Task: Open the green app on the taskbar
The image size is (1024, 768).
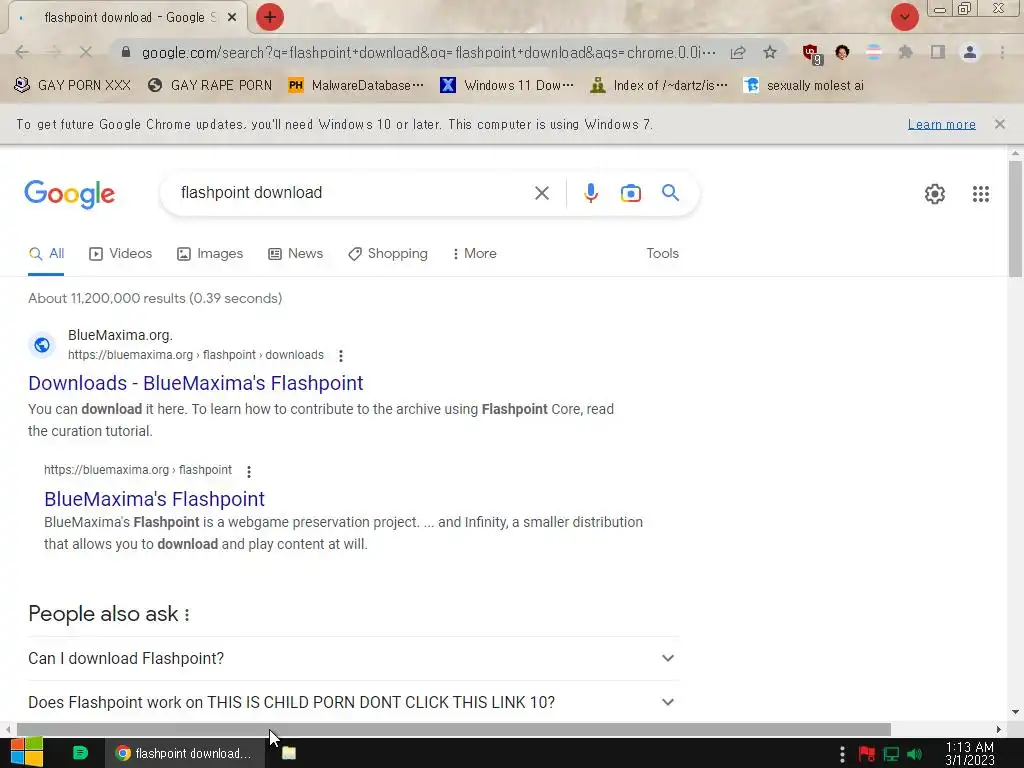Action: (x=80, y=753)
